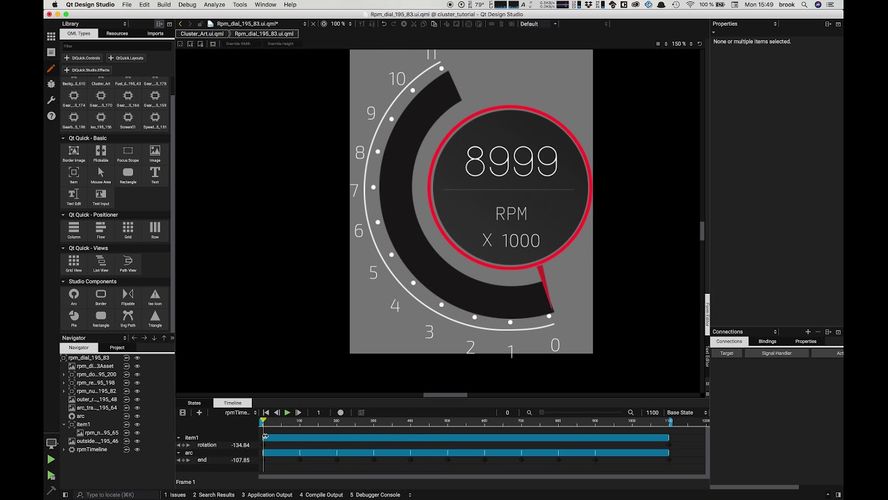This screenshot has width=888, height=500.
Task: Select the Triangle studio component
Action: click(x=155, y=317)
